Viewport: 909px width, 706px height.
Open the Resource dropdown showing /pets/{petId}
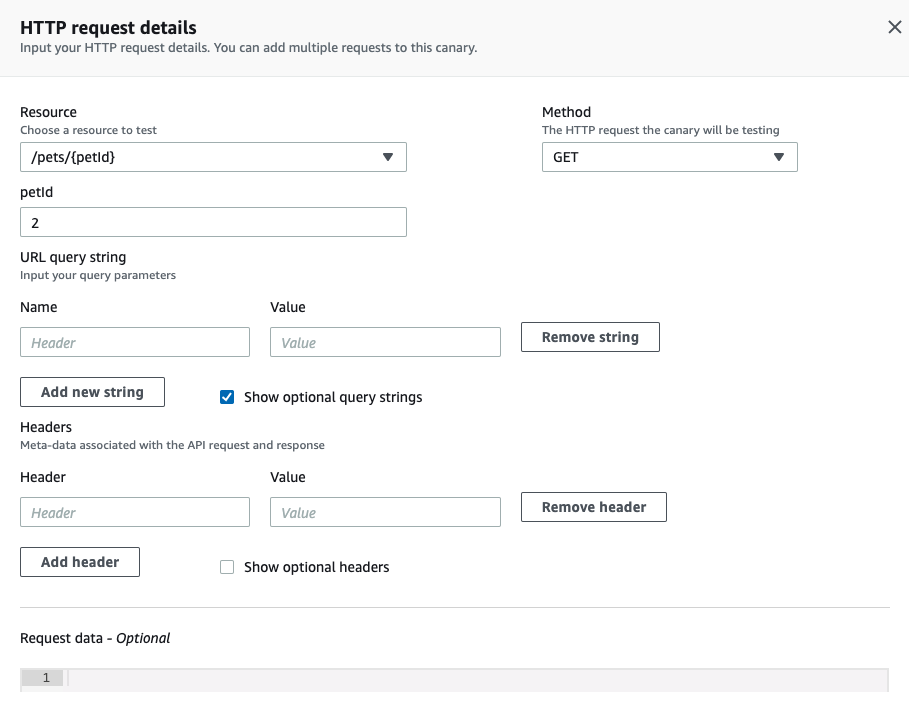pos(200,157)
